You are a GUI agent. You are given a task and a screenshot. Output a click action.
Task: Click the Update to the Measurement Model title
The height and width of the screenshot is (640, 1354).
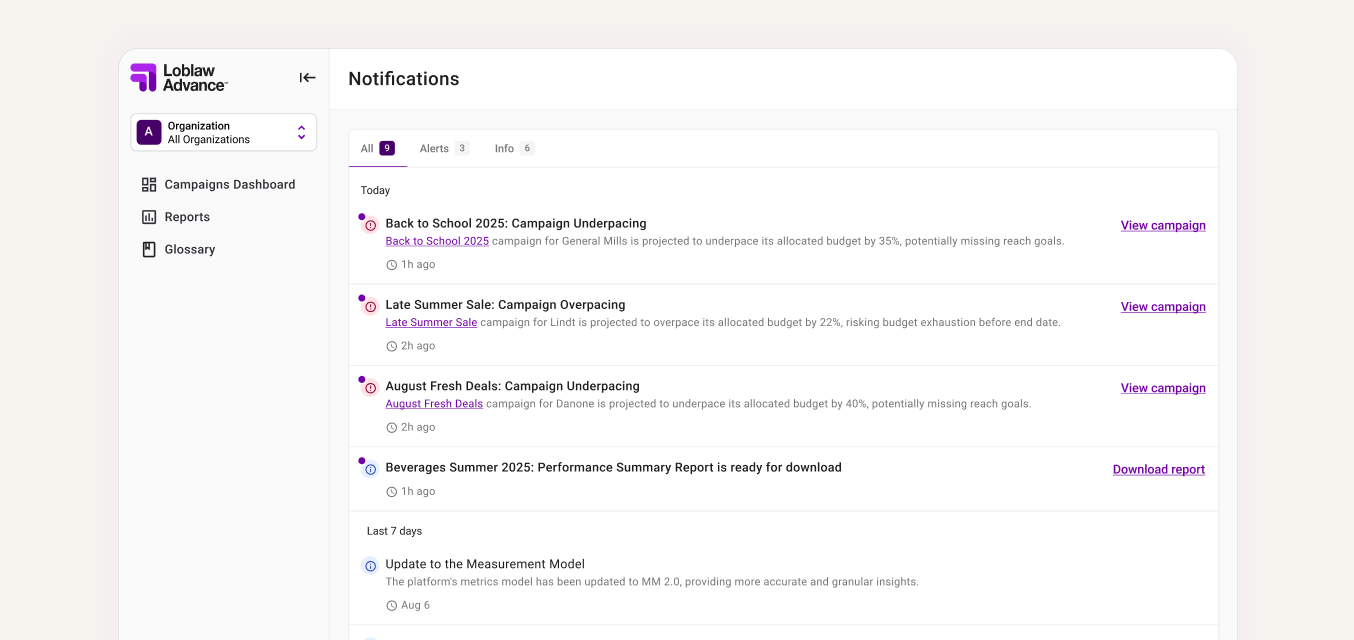[485, 564]
